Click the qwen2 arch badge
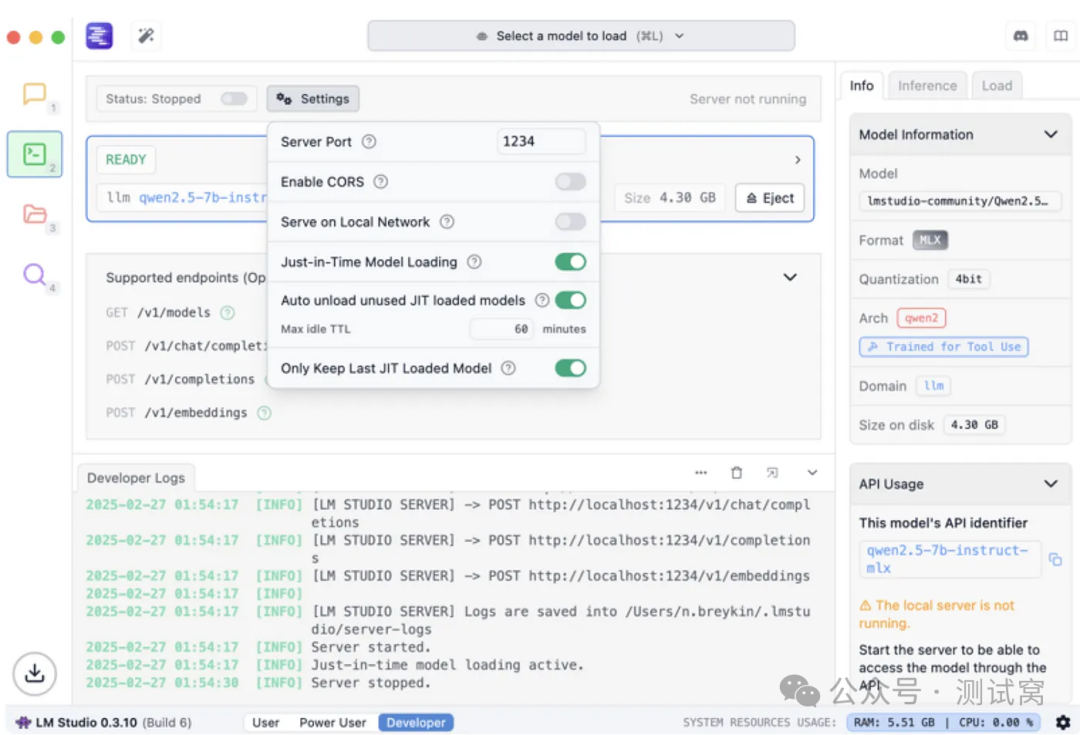This screenshot has height=735, width=1080. (x=921, y=318)
